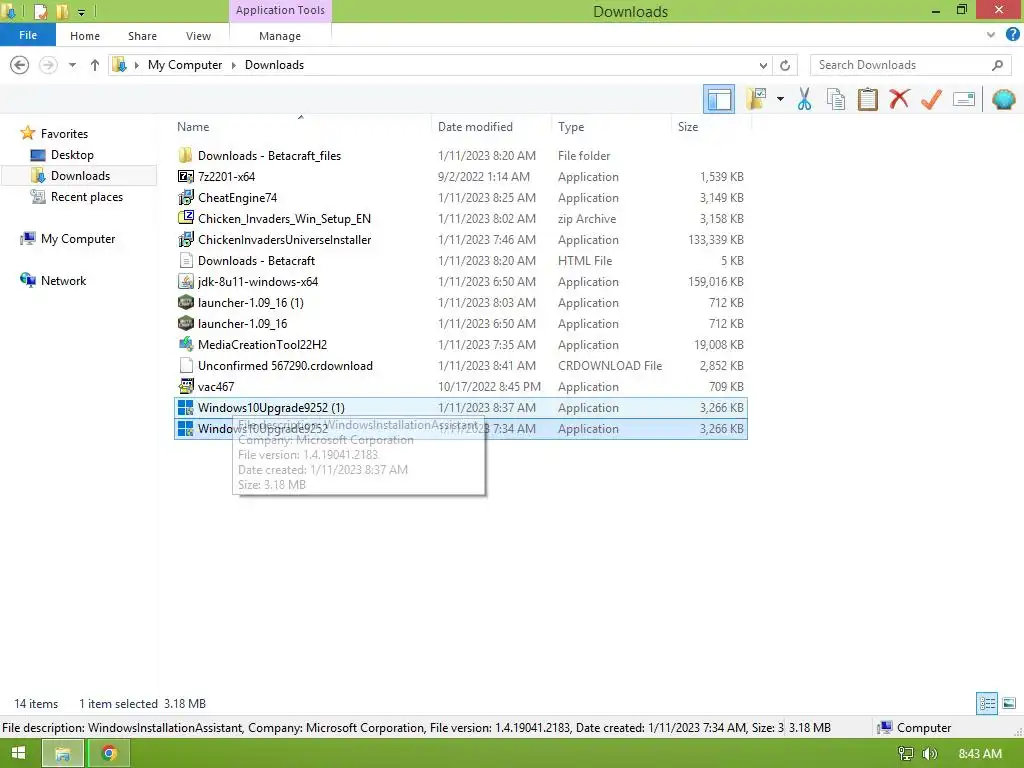Select MediaCreationTool22H2 file
Image resolution: width=1024 pixels, height=768 pixels.
(x=460, y=344)
